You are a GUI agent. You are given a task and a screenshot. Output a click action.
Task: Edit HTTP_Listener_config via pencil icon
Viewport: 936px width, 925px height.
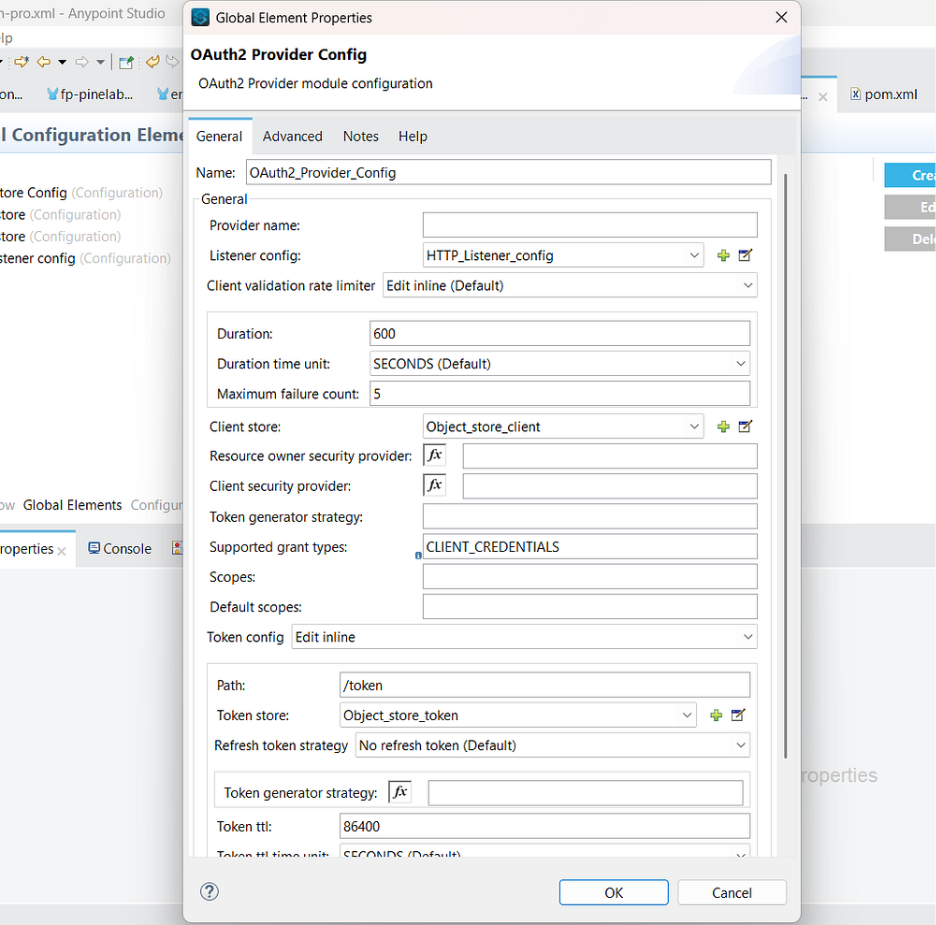(744, 255)
